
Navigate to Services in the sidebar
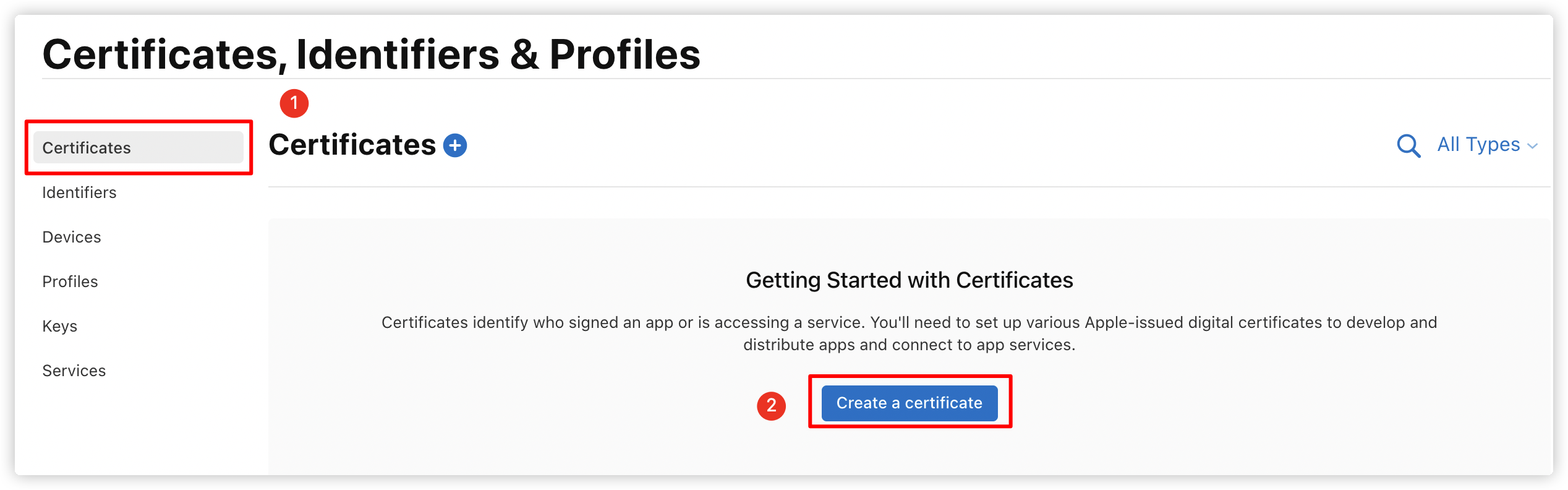coord(74,371)
